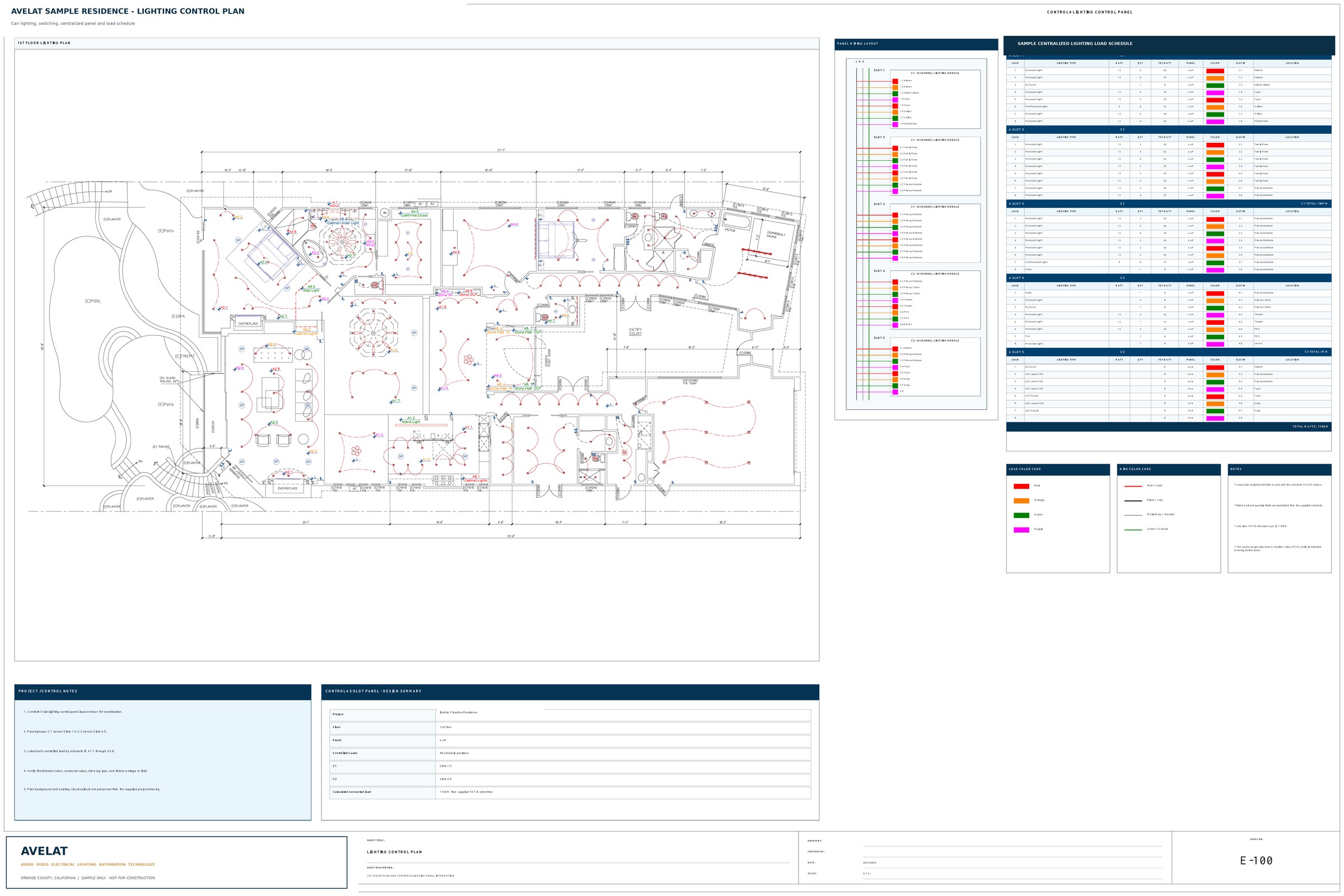Click the 'SLOT 3' label in the wiring layout
The image size is (1344, 896).
(x=879, y=204)
